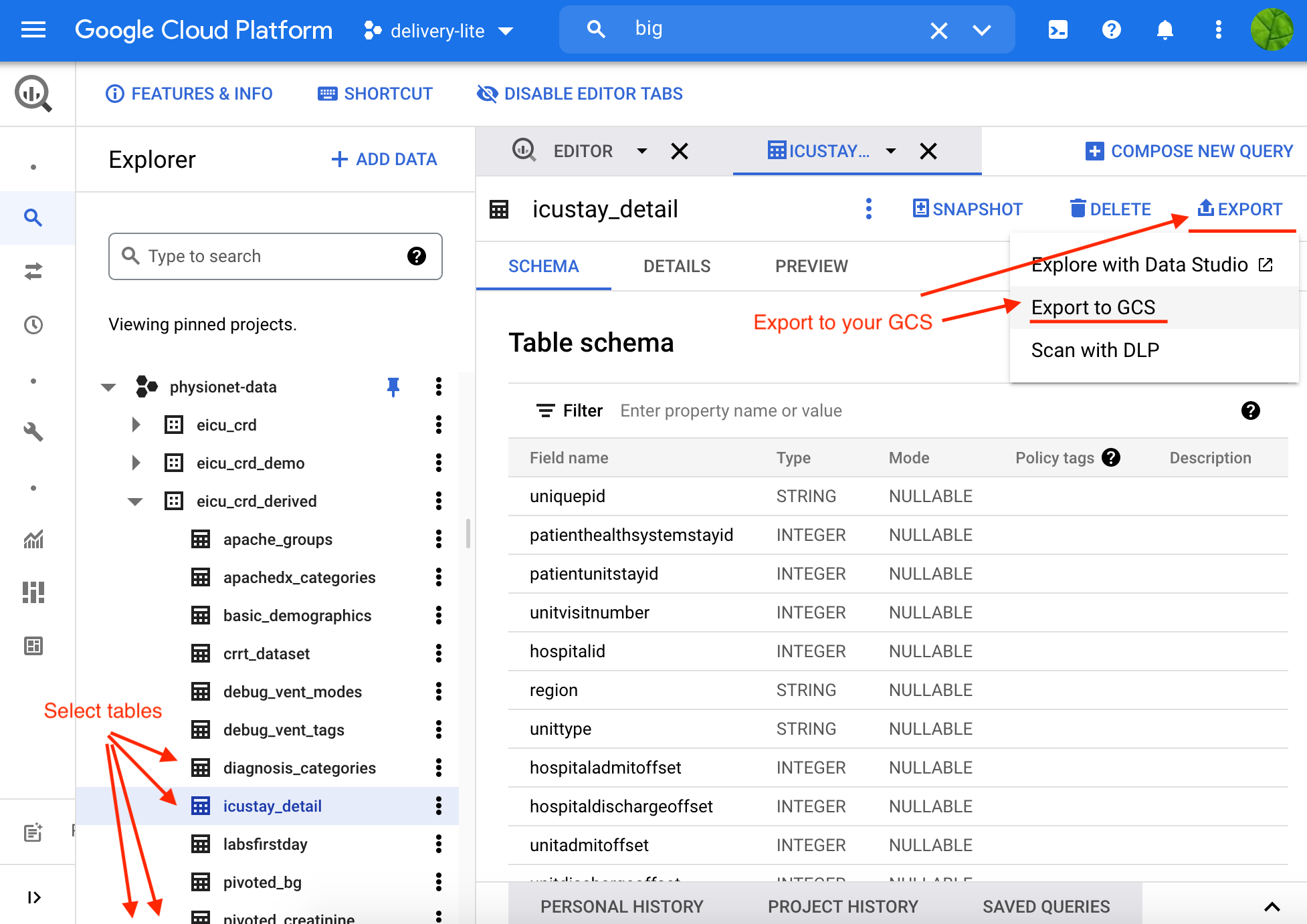Open SQL workspace magnifier in sidebar
Screen dimensions: 1307x924
[33, 217]
